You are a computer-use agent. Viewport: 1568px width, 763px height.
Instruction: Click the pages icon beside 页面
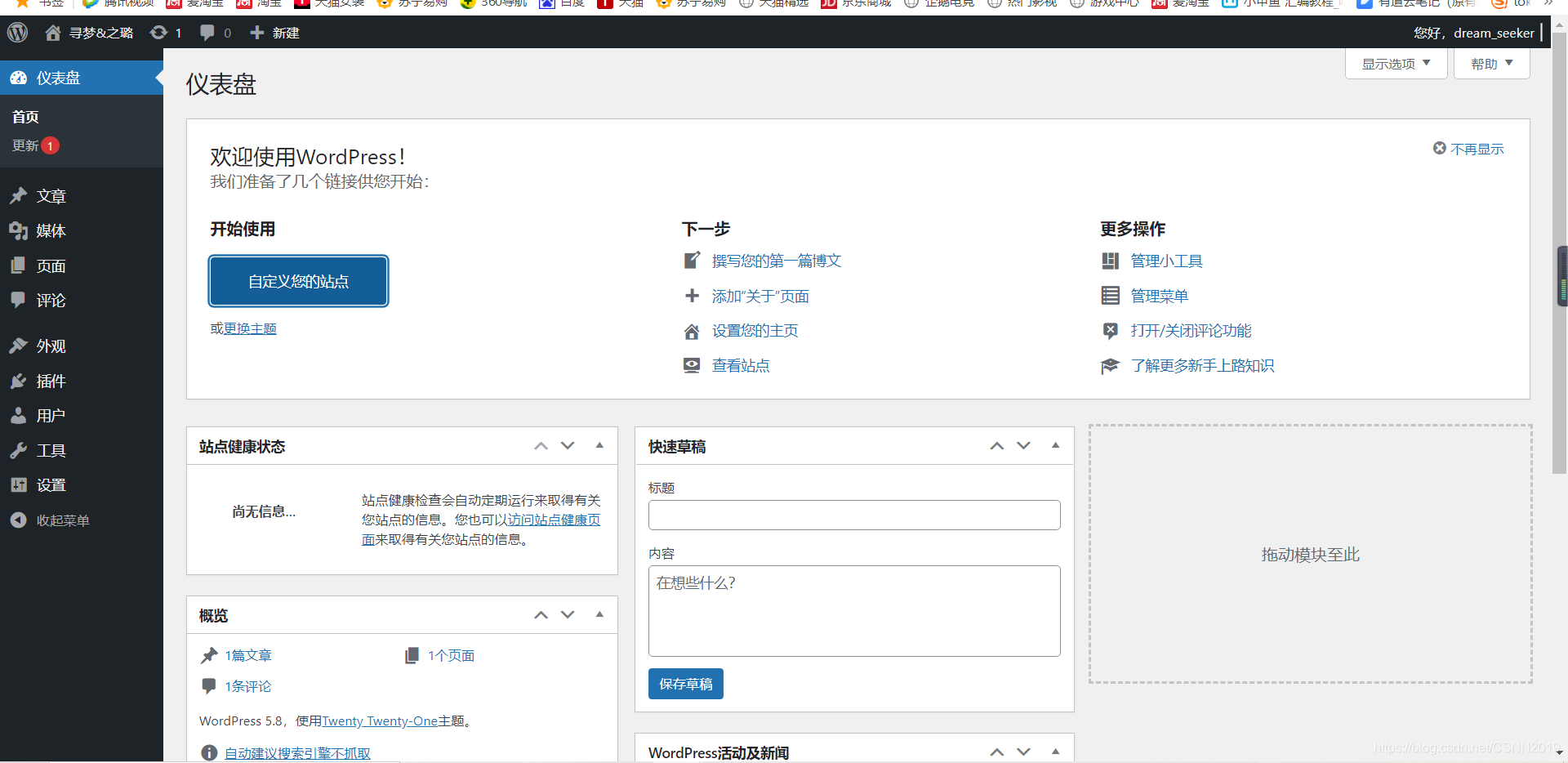(19, 265)
